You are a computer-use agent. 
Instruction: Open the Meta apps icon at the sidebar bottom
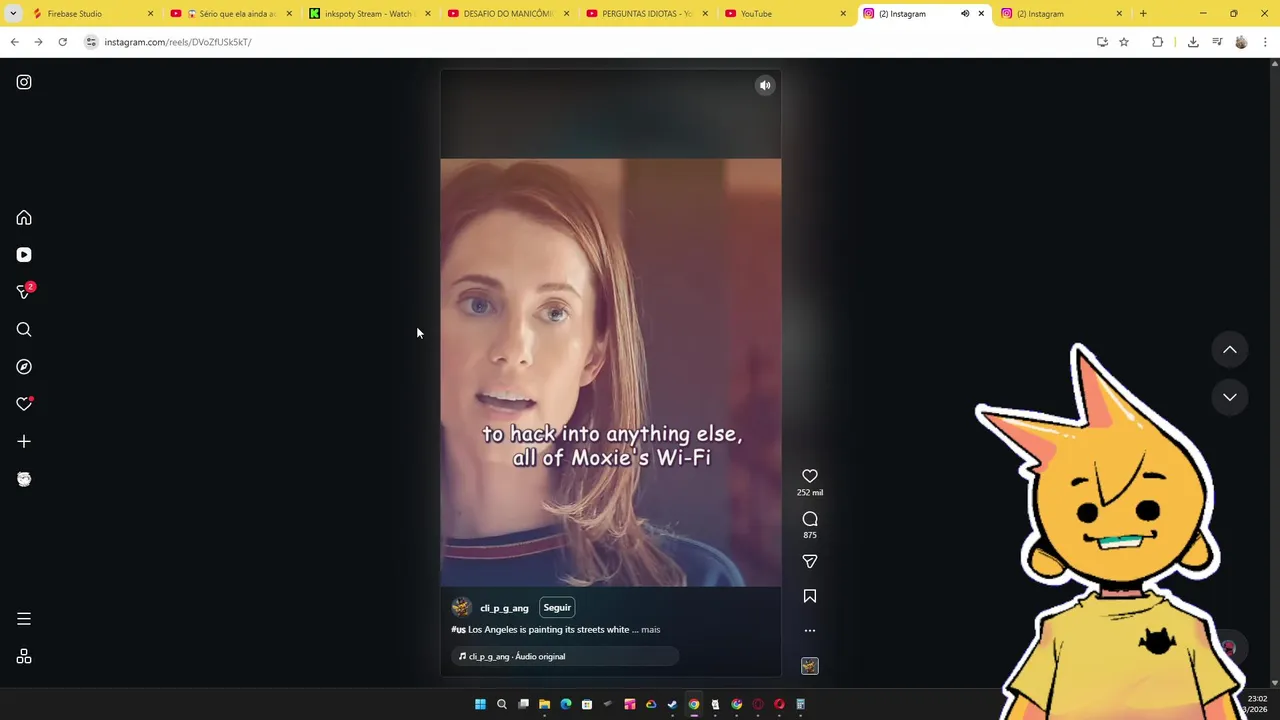tap(24, 657)
